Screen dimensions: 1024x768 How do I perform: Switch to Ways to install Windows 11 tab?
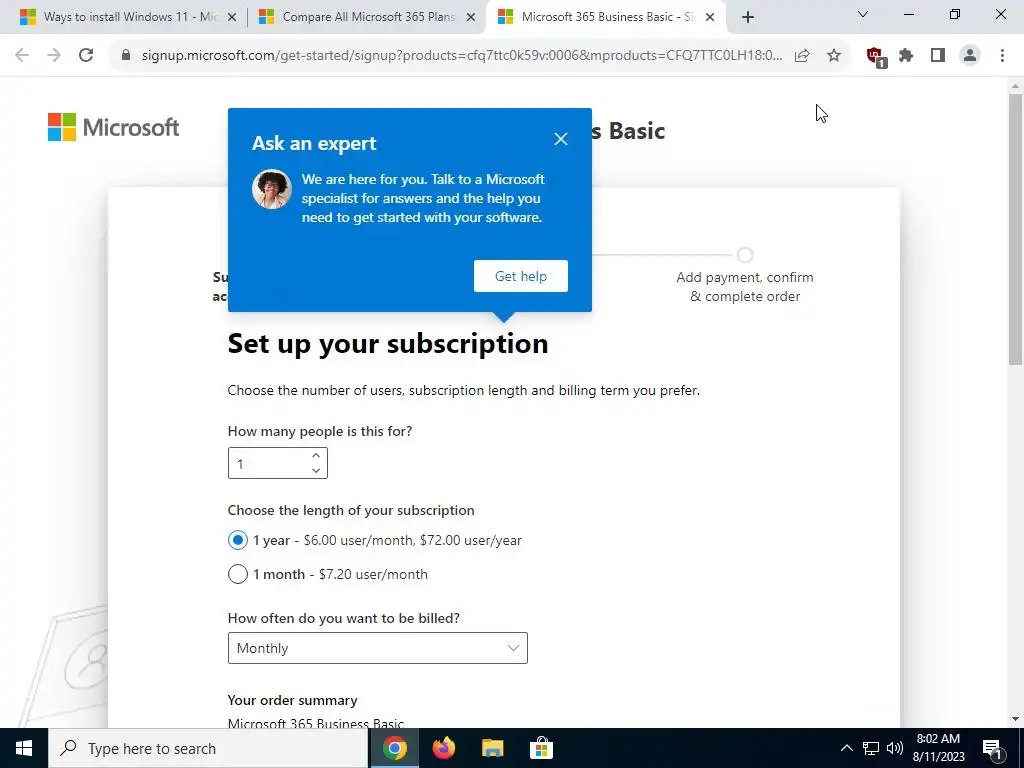coord(131,17)
